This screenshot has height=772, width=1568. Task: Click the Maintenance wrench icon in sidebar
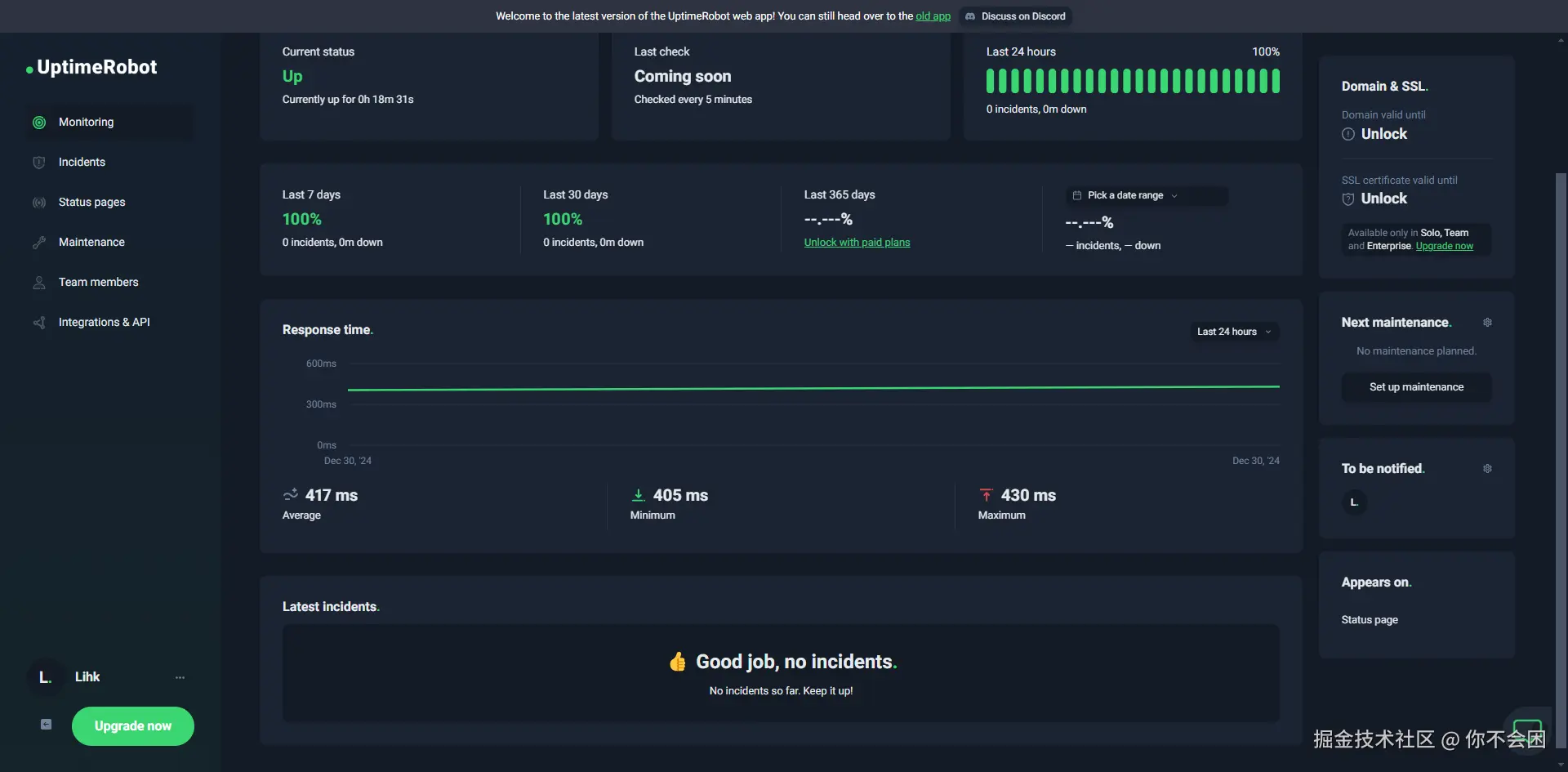(39, 243)
